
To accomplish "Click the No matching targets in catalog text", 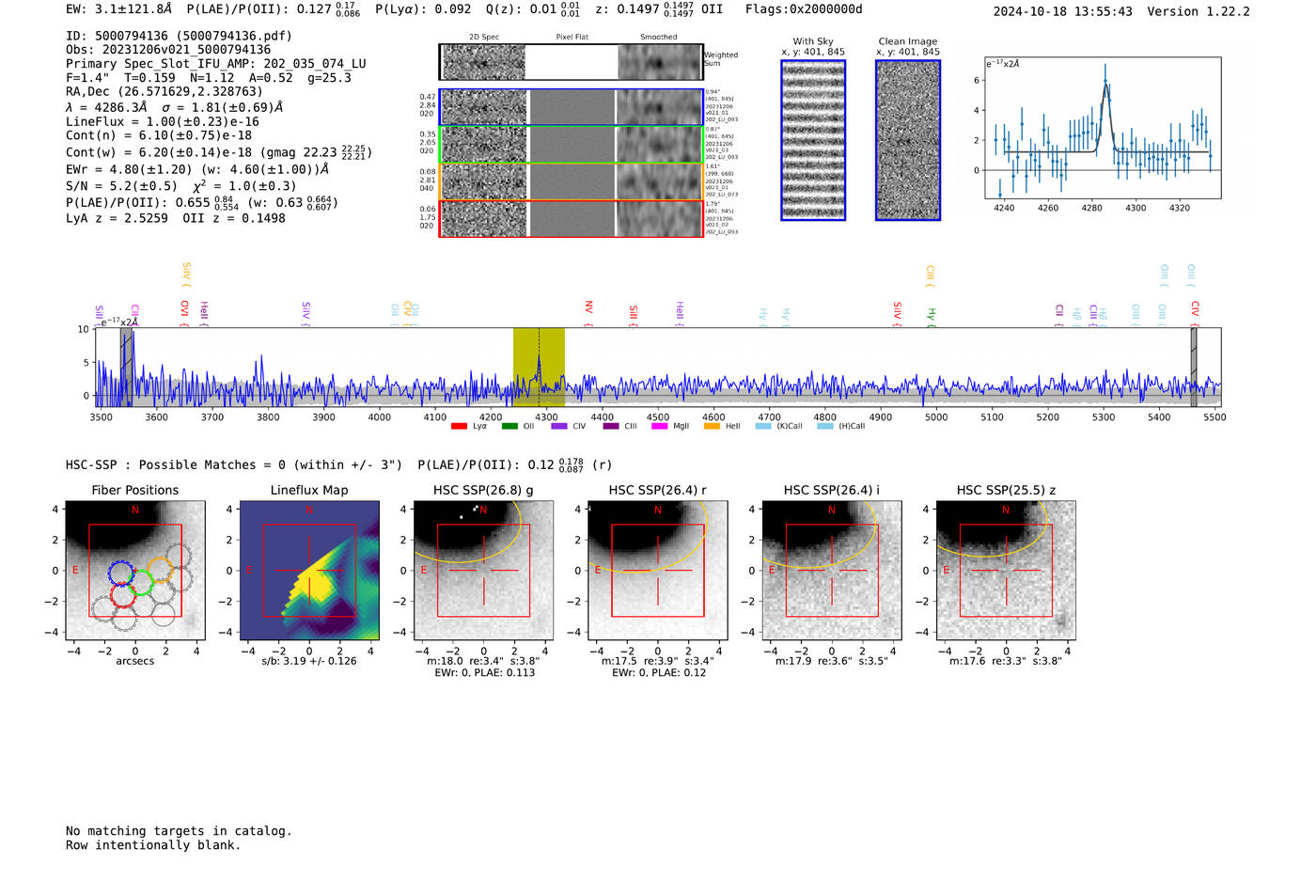I will point(179,831).
